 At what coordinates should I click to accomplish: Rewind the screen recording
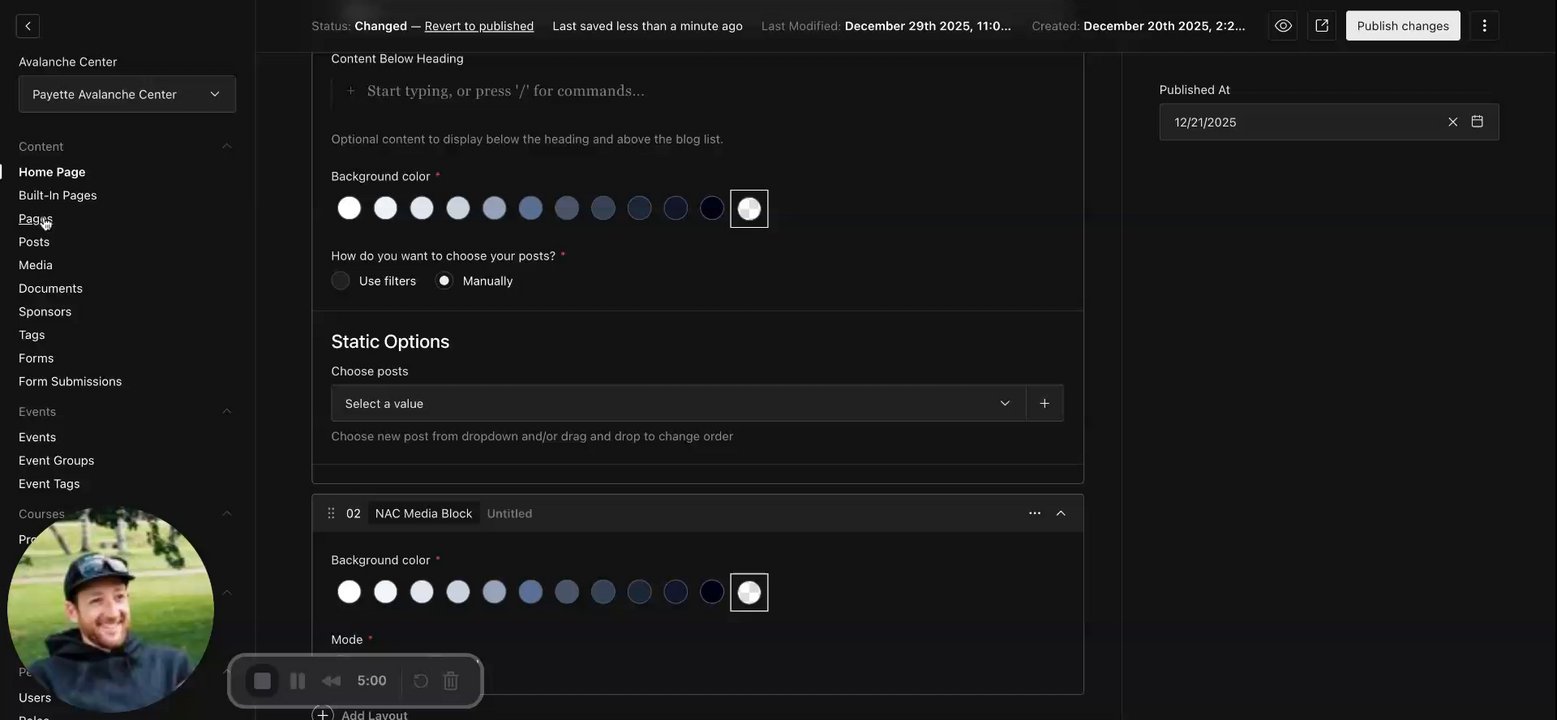331,681
